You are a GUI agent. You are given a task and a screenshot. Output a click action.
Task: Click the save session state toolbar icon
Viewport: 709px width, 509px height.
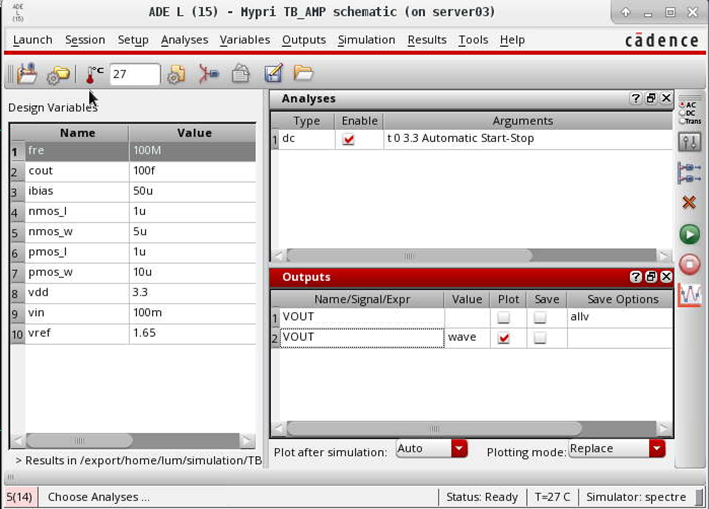(27, 74)
